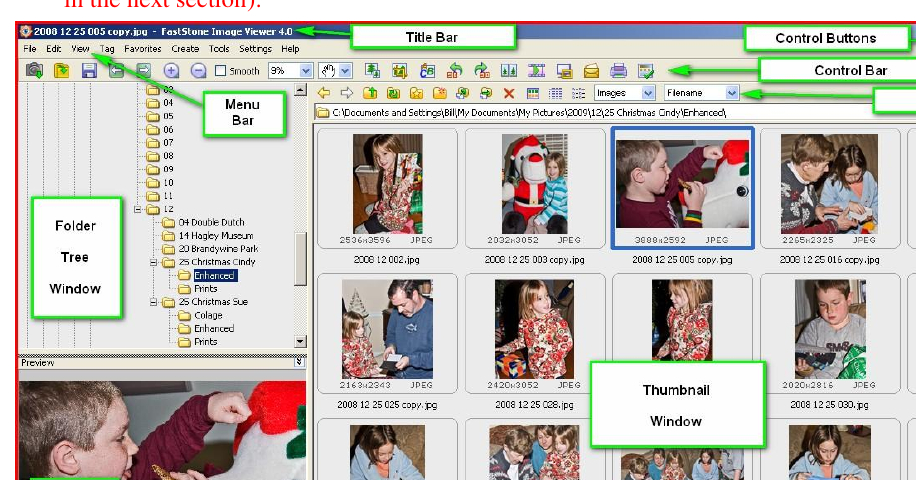Open the 9% zoom level dropdown
This screenshot has width=916, height=480.
[306, 71]
